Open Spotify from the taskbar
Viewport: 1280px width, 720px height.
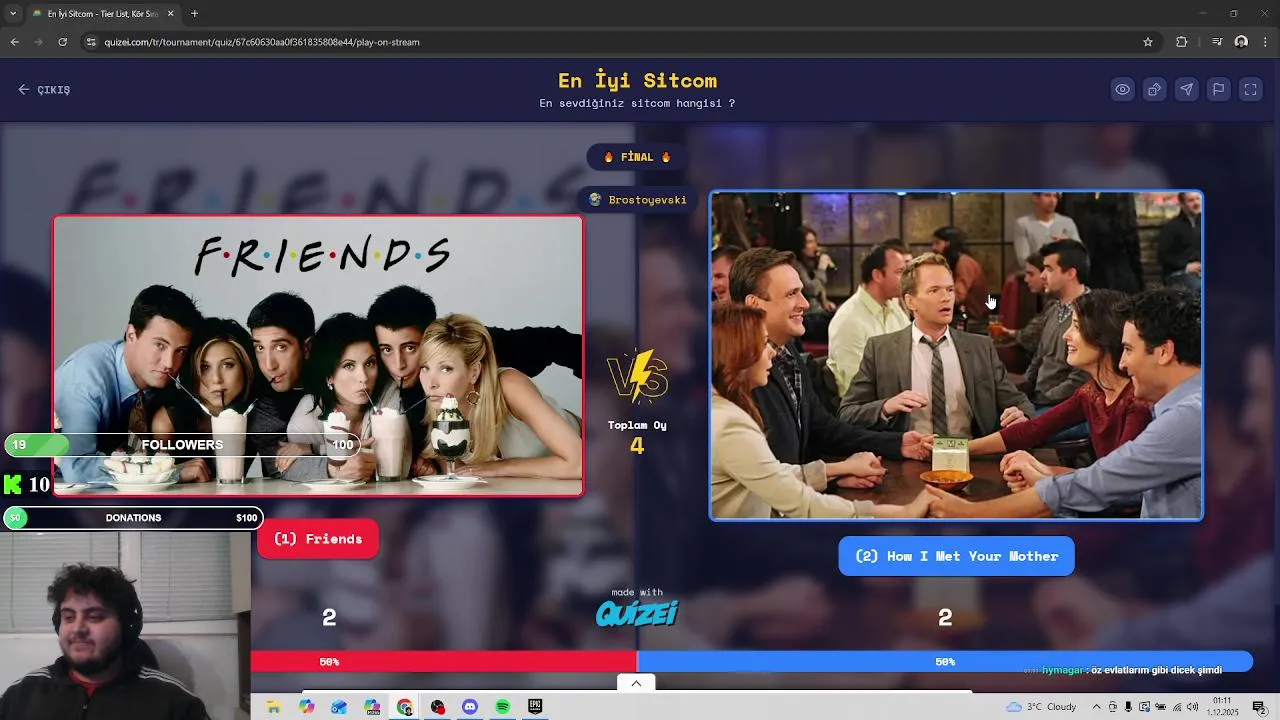[x=503, y=707]
